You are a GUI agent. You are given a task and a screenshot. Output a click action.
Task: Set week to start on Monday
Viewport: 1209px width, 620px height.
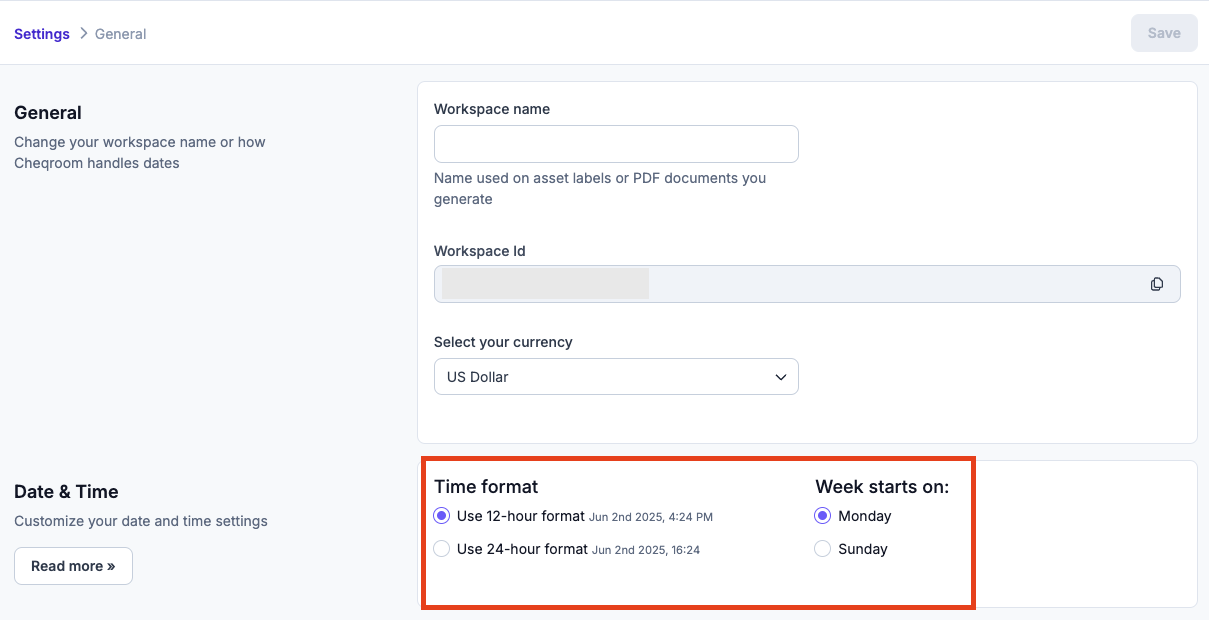823,516
